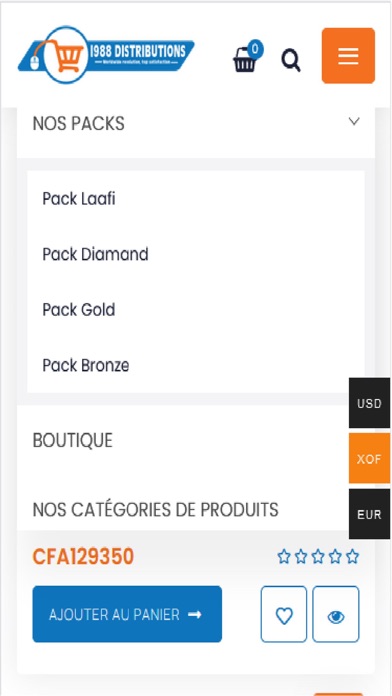This screenshot has width=392, height=696.
Task: Select Pack Diamand from submenu
Action: [95, 254]
